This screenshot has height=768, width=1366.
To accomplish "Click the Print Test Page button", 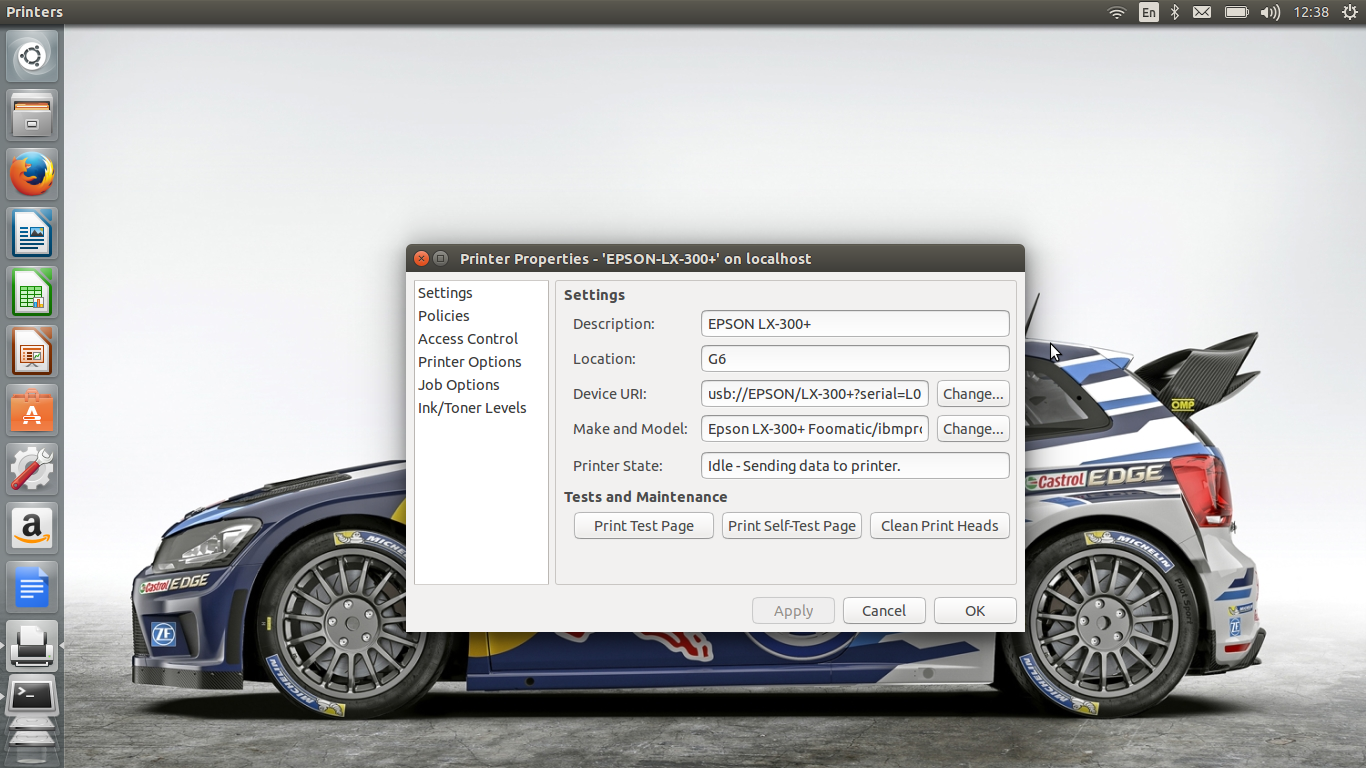I will 644,526.
